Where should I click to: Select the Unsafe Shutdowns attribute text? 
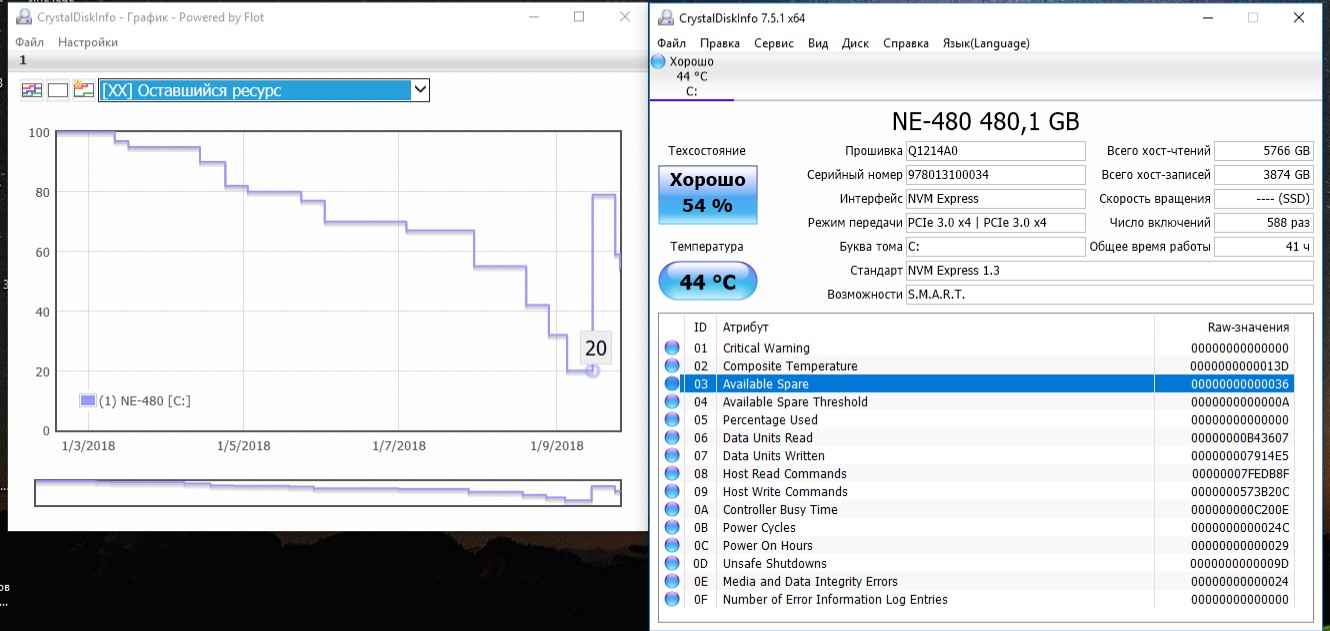[775, 564]
